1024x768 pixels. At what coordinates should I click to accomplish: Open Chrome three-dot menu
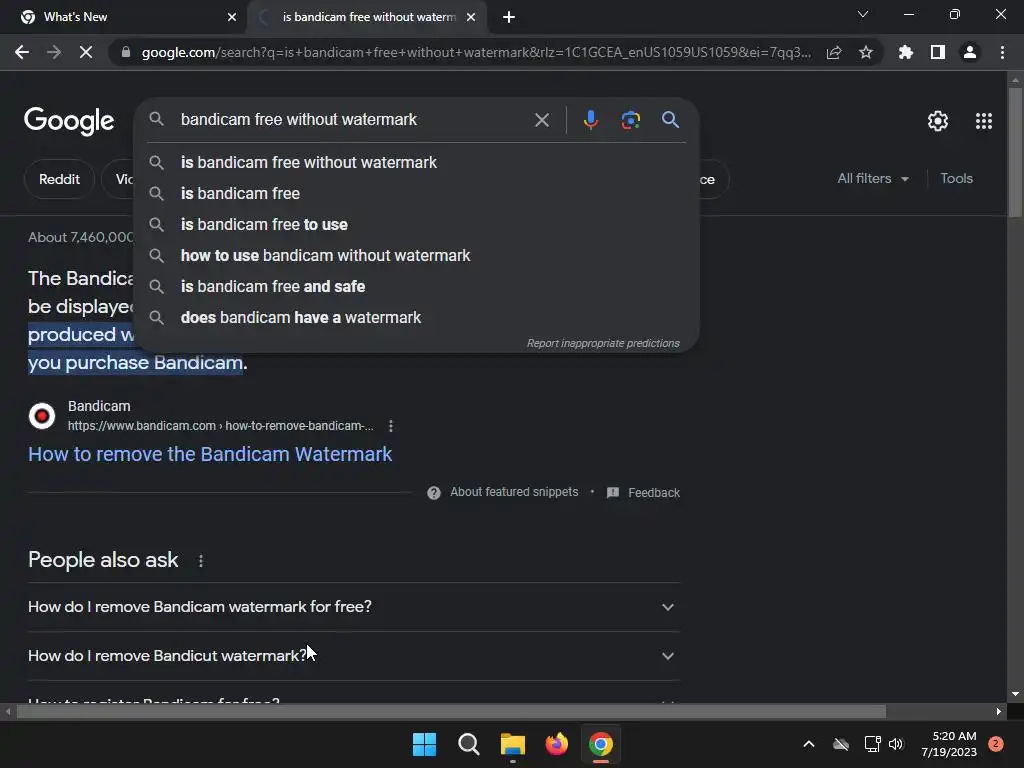click(1002, 52)
